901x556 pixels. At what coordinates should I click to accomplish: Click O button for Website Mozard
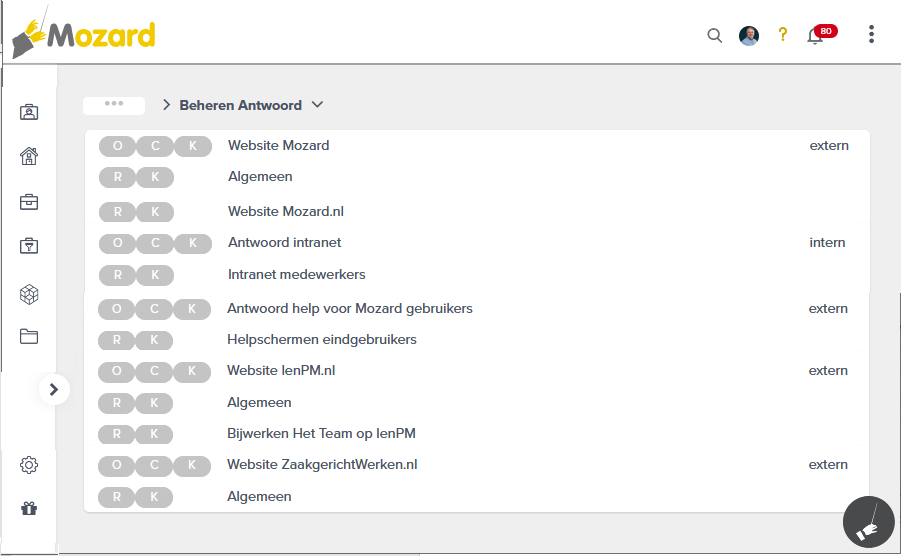[117, 146]
